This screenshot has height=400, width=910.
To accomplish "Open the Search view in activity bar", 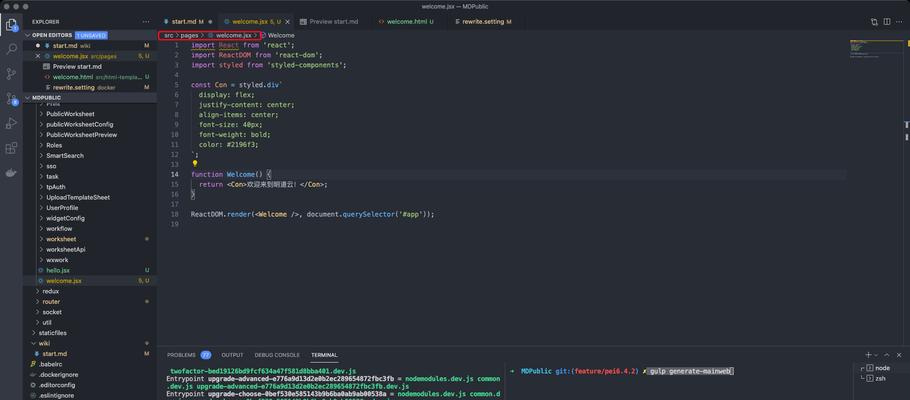I will point(11,49).
